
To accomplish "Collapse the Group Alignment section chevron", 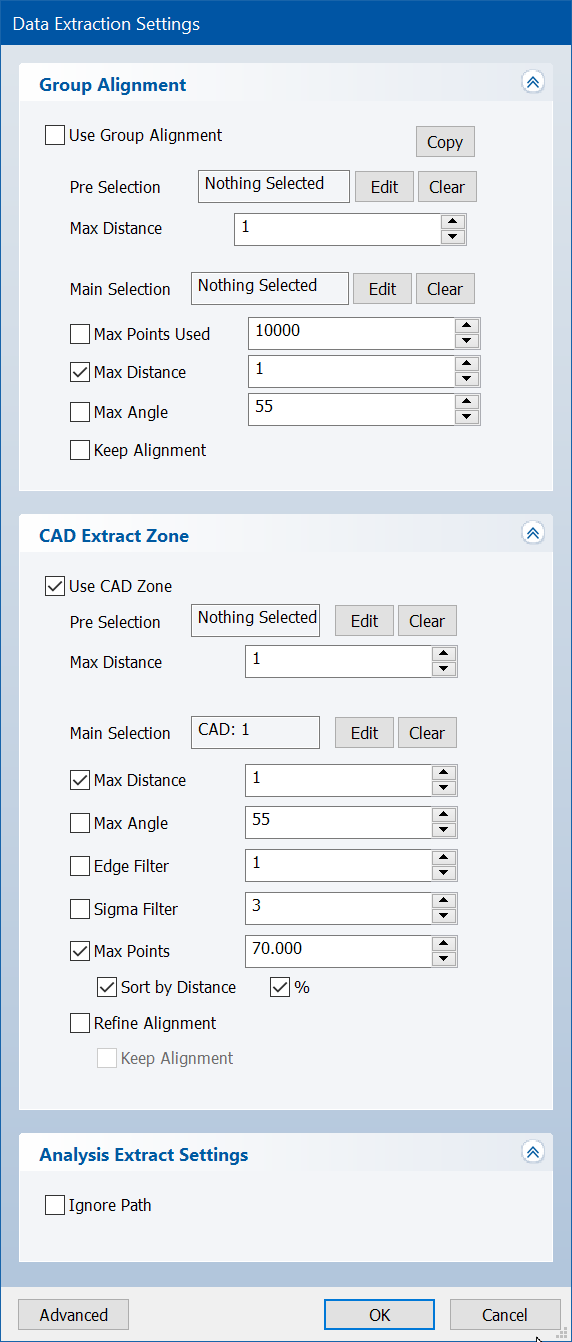I will pos(533,83).
